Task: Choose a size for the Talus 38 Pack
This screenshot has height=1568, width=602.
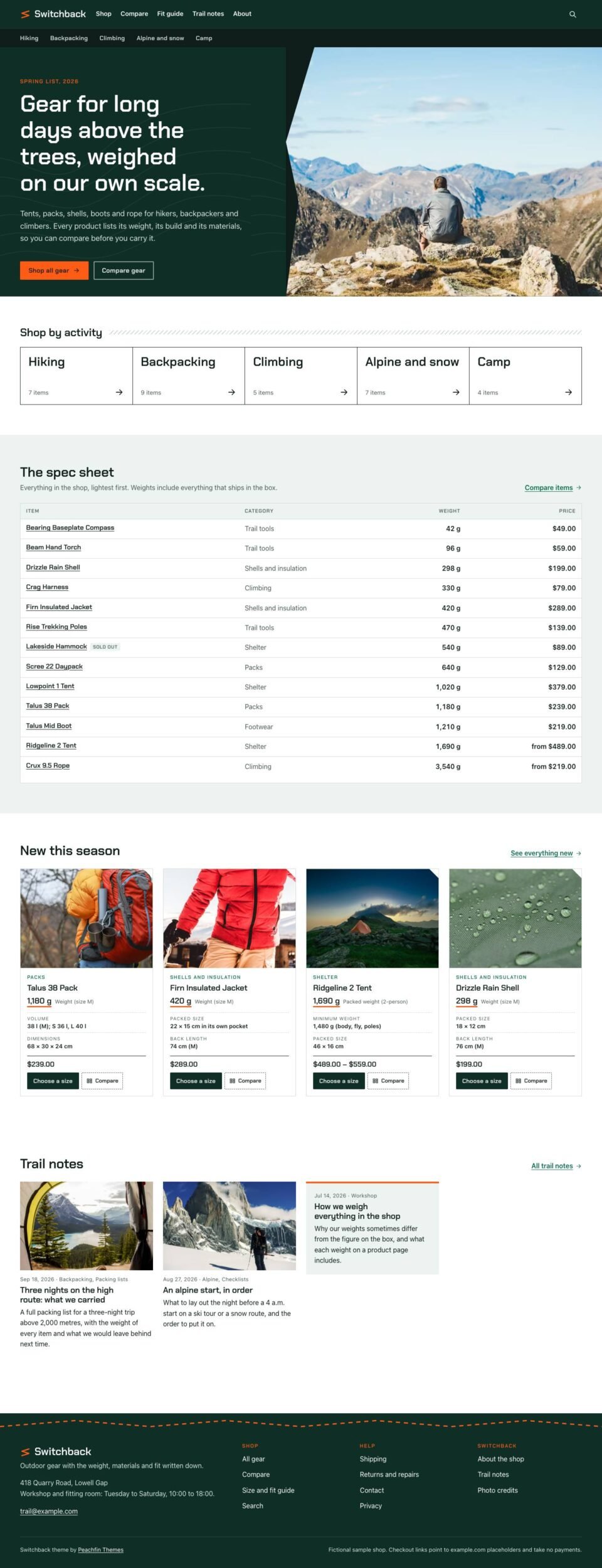Action: [x=53, y=1081]
